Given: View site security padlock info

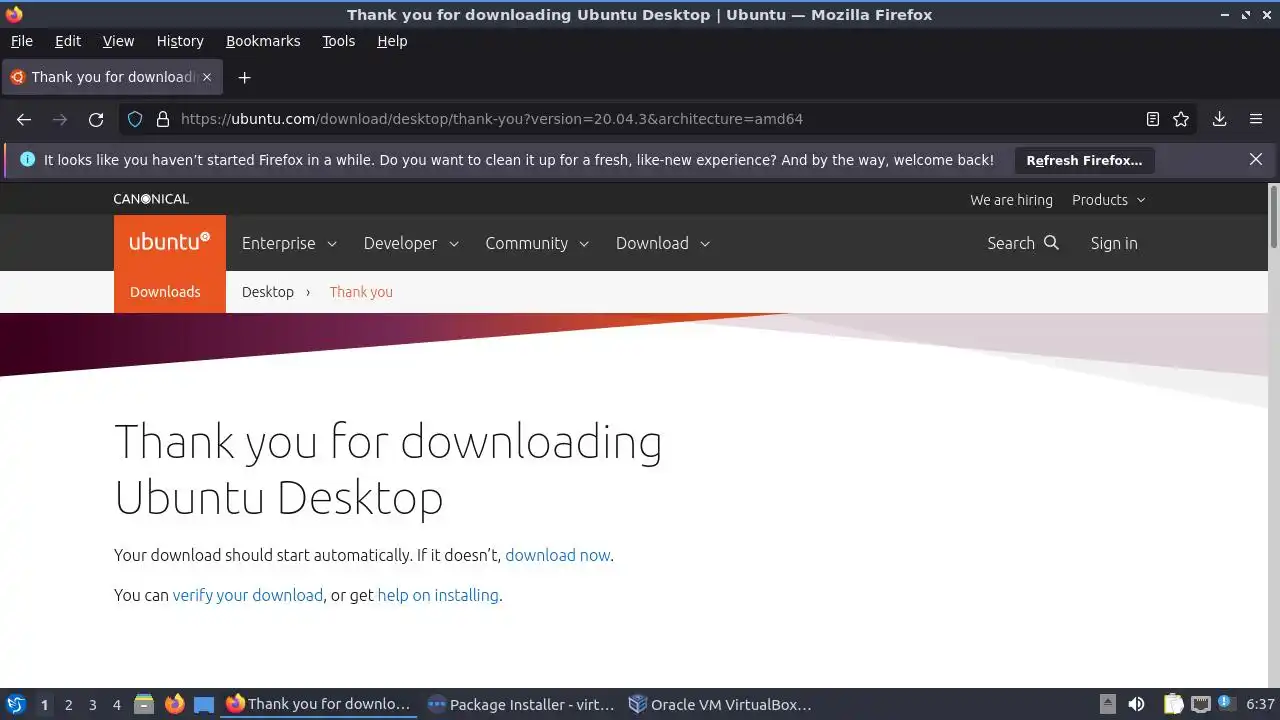Looking at the screenshot, I should click(163, 119).
